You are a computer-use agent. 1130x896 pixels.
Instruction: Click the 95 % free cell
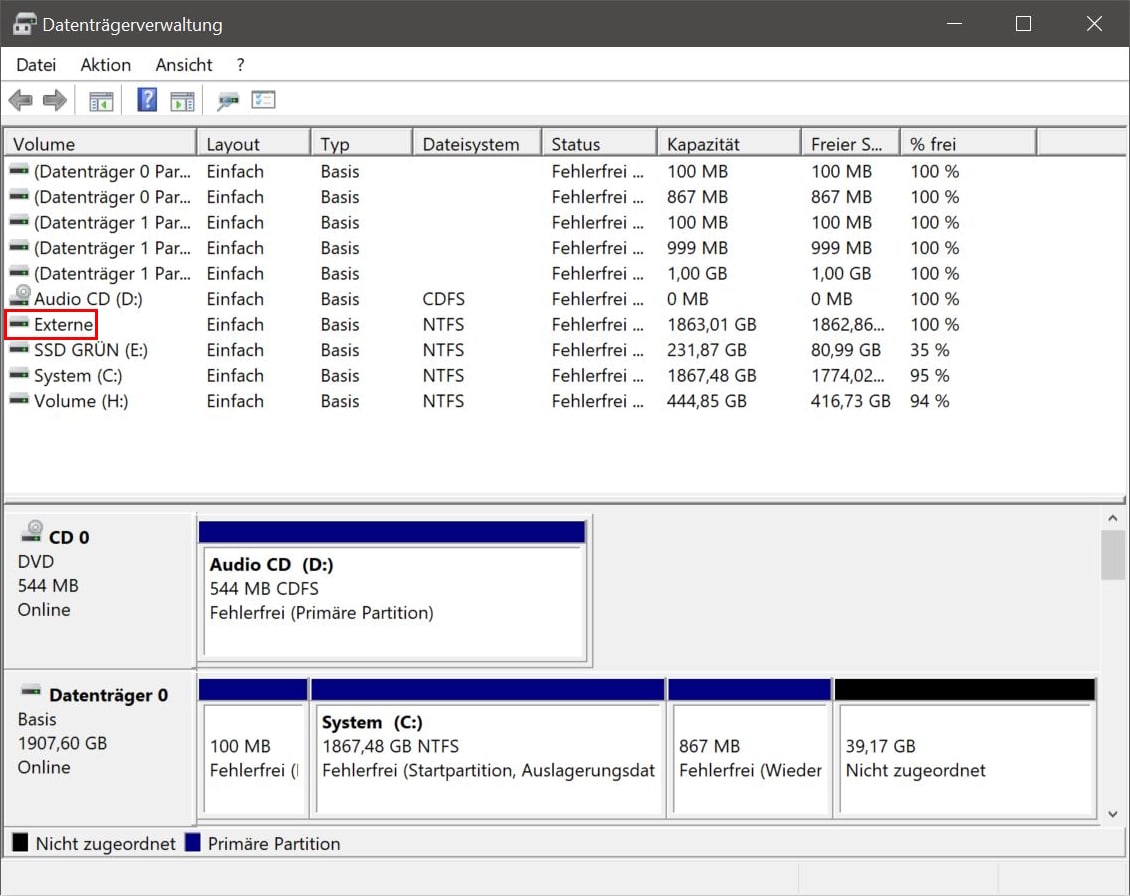pos(930,376)
